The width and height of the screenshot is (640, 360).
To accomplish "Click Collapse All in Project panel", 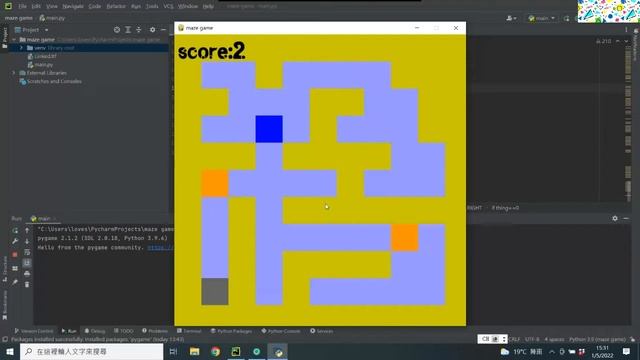I will point(139,30).
